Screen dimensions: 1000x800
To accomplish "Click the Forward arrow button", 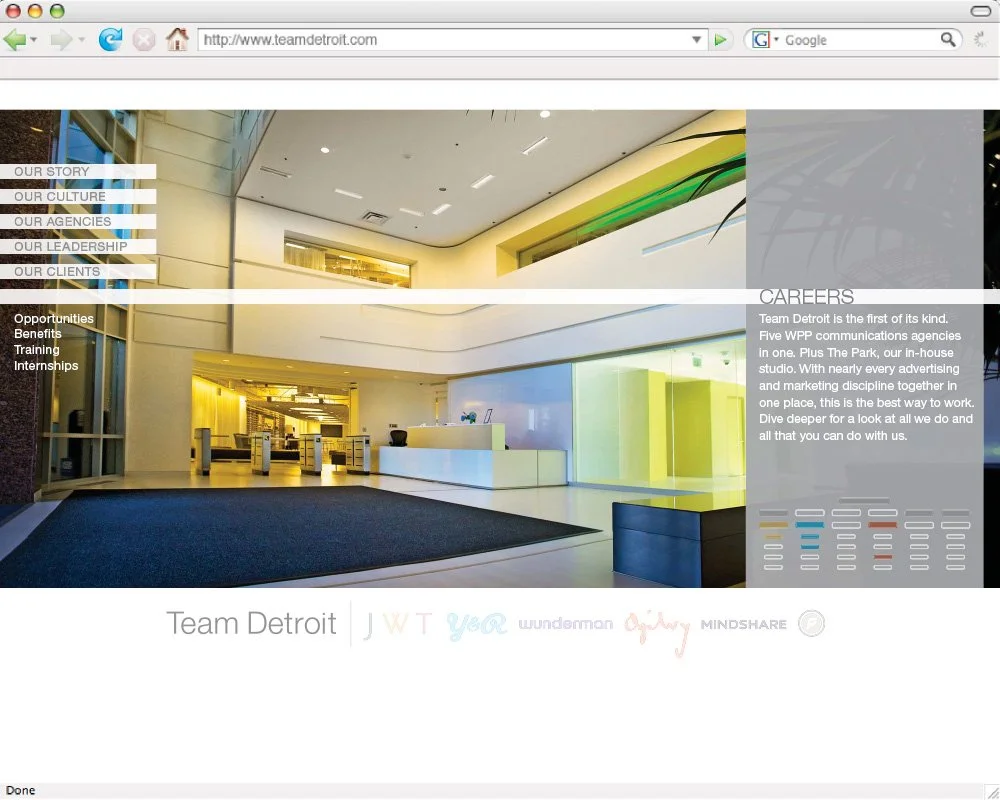I will pos(61,40).
